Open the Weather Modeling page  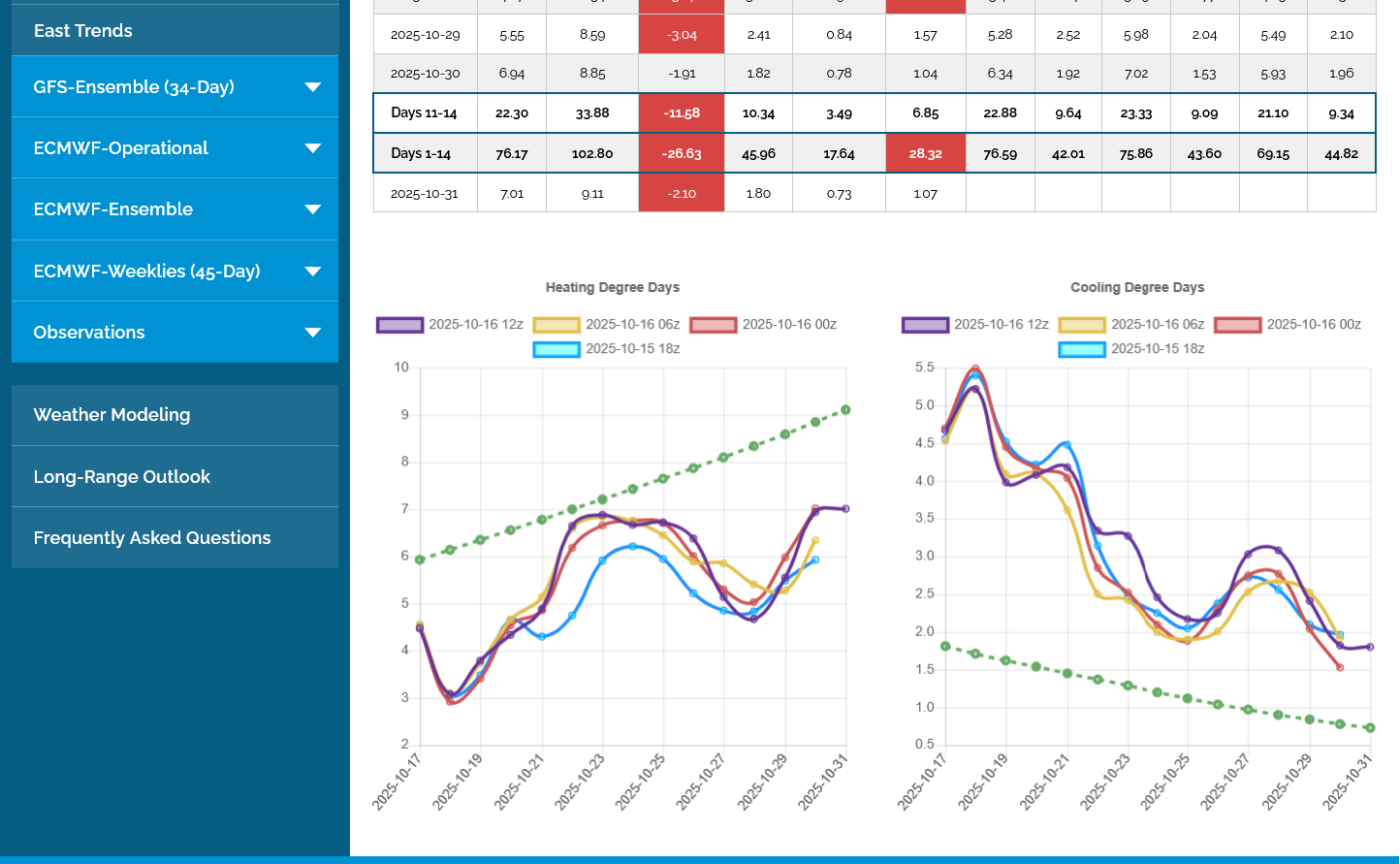111,415
